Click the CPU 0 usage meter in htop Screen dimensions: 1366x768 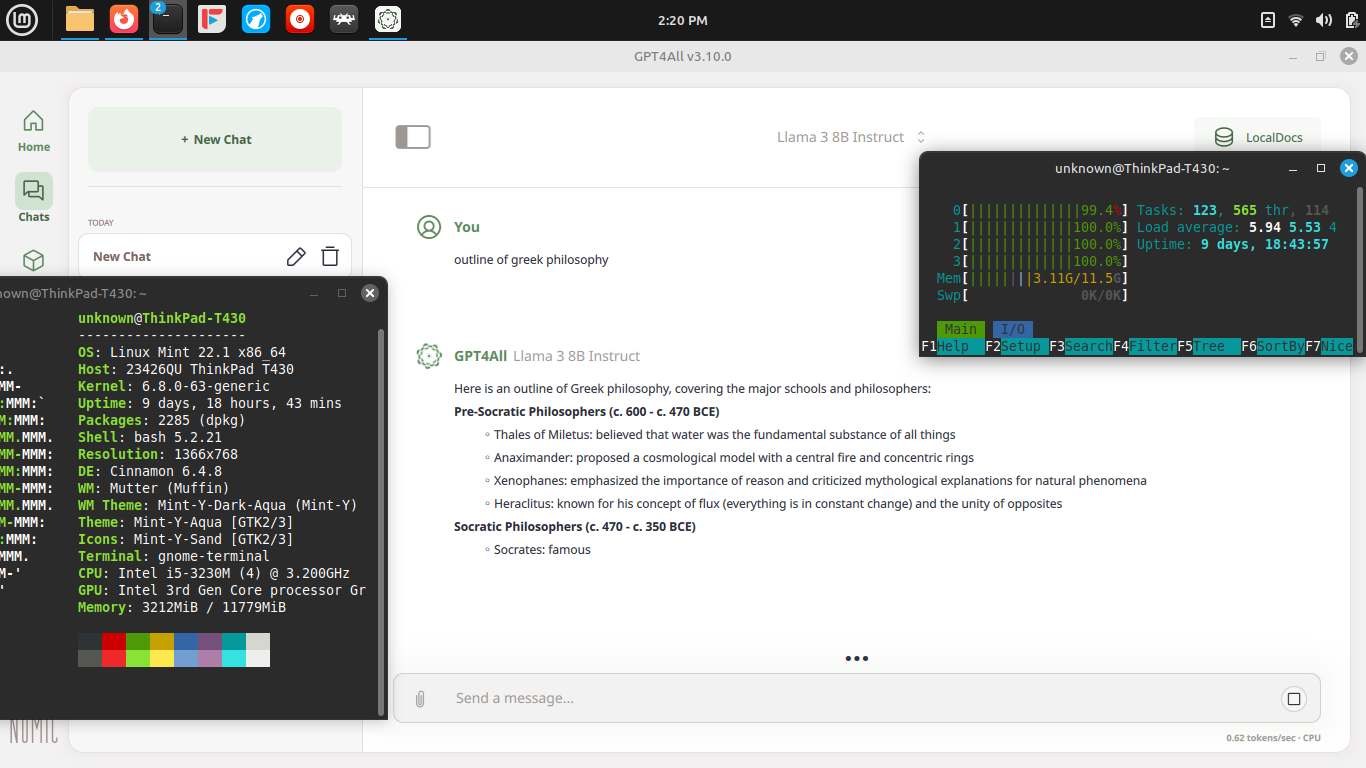[1041, 210]
